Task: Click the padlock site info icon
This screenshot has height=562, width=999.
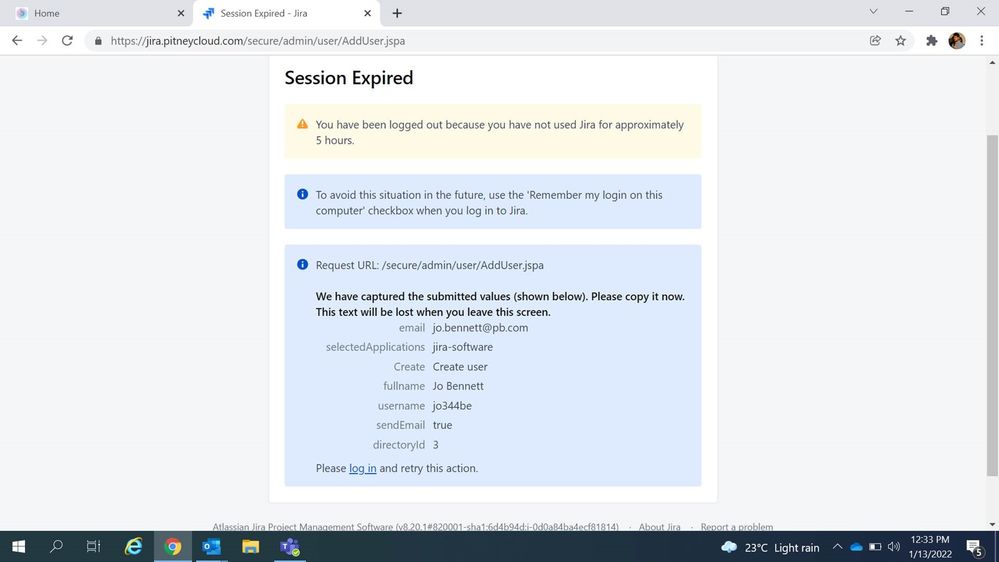Action: coord(98,41)
